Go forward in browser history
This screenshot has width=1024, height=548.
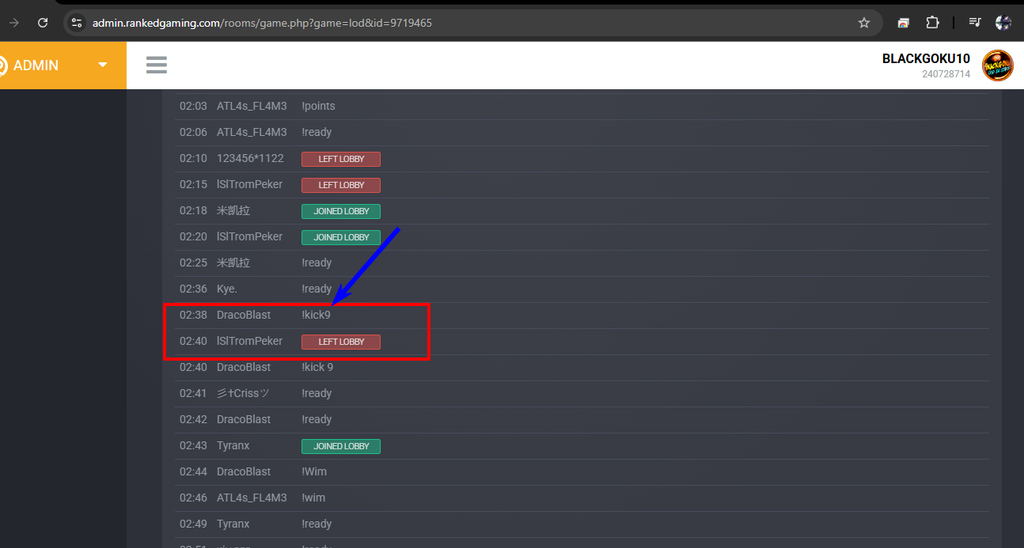point(14,23)
